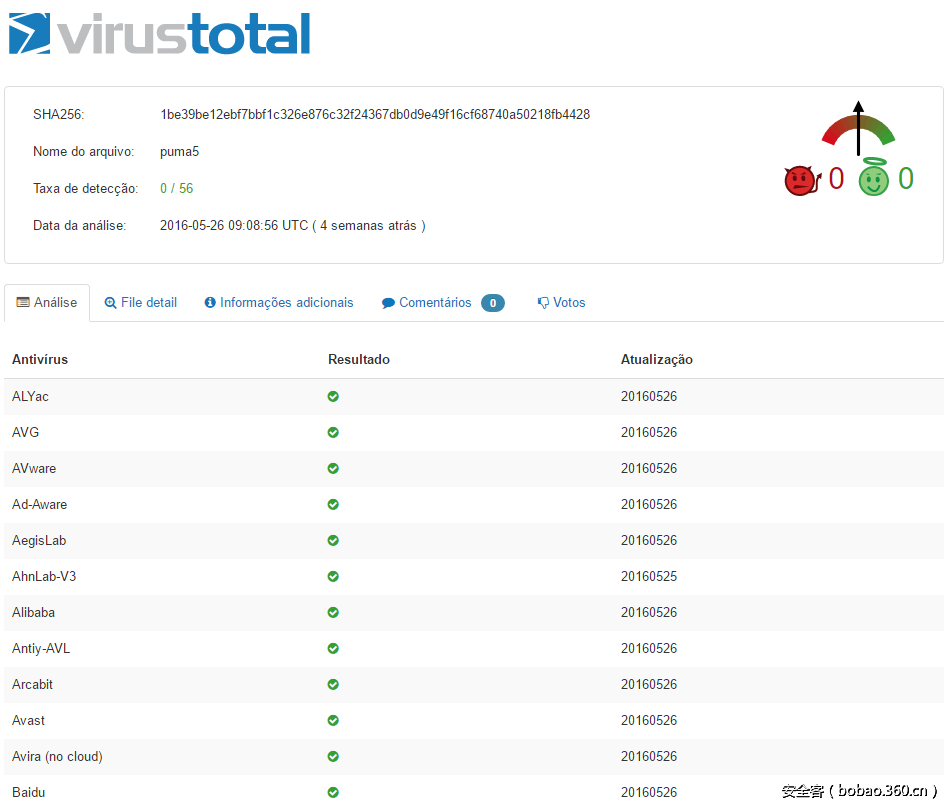This screenshot has height=809, width=952.
Task: Click the Nome do arquivo label
Action: coord(84,152)
